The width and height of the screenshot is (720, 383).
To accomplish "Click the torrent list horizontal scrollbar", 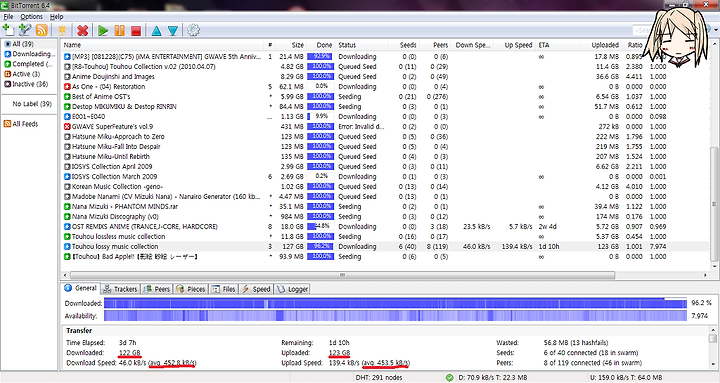I will click(342, 275).
